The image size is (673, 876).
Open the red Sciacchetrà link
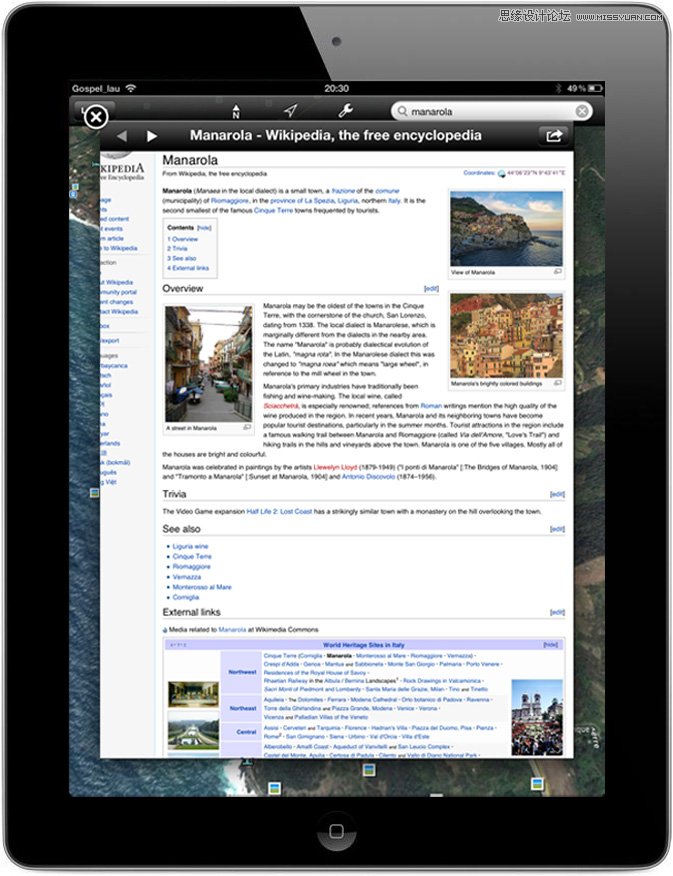pos(281,406)
